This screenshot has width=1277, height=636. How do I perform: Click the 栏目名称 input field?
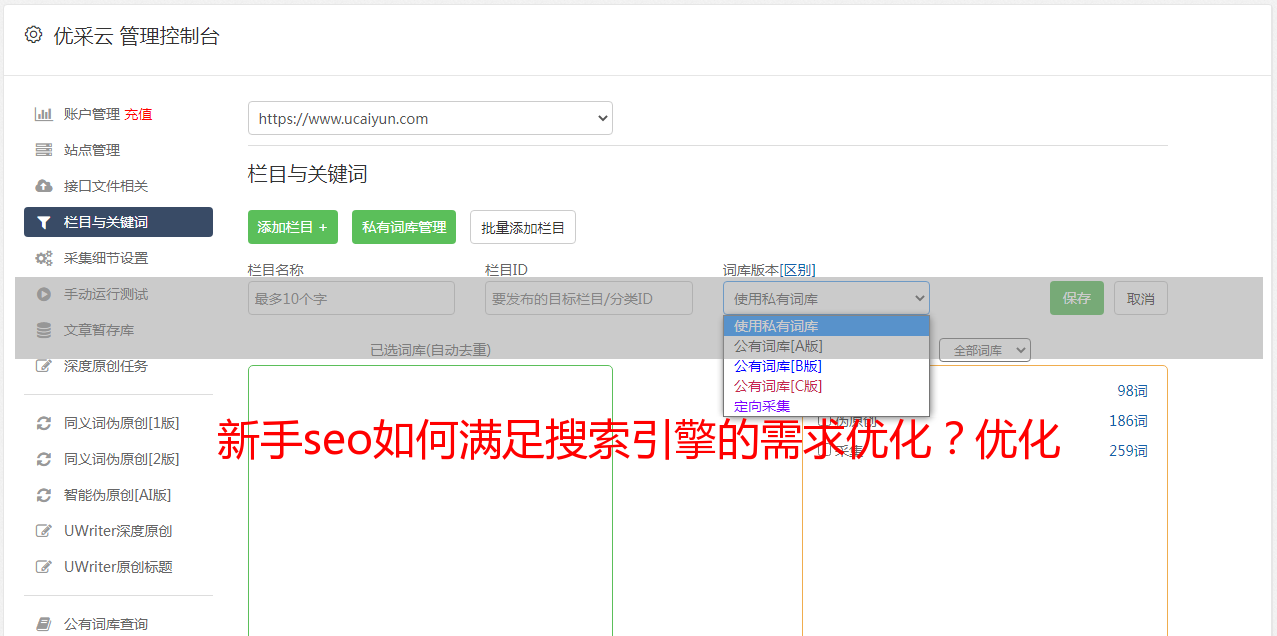pos(351,298)
